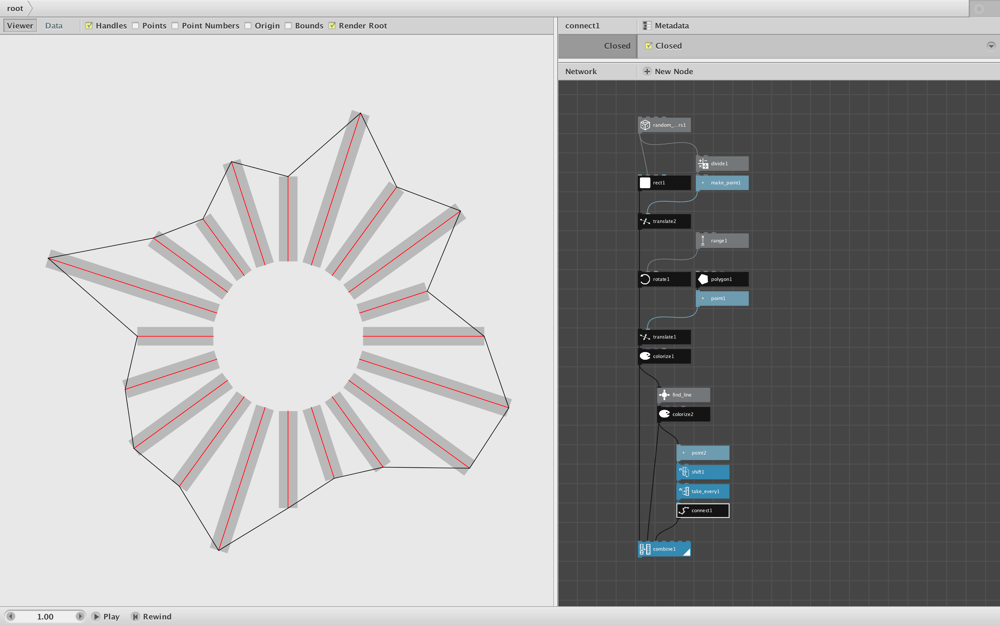Screen dimensions: 1000x625
Task: Select the point1 node
Action: click(722, 298)
